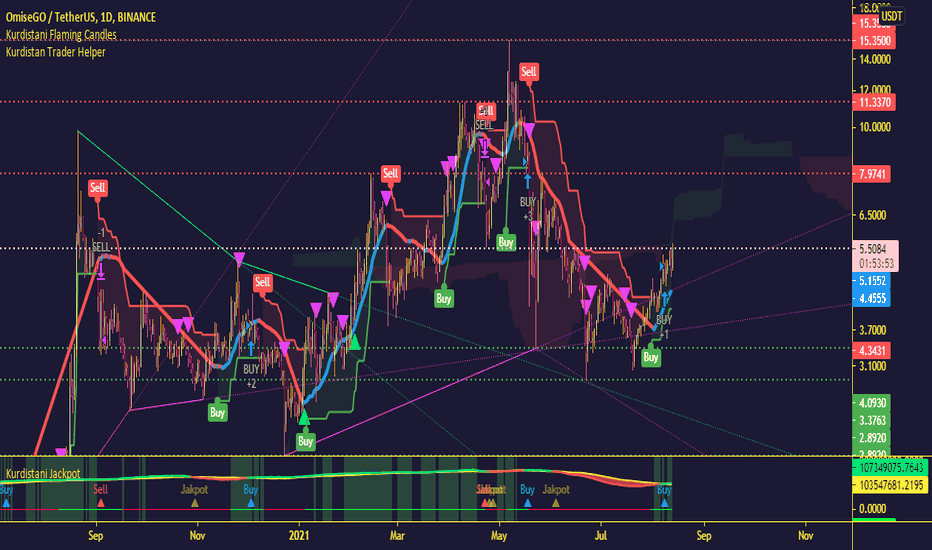
Task: Click the yellow 103547681.2195 value tag
Action: pyautogui.click(x=890, y=485)
